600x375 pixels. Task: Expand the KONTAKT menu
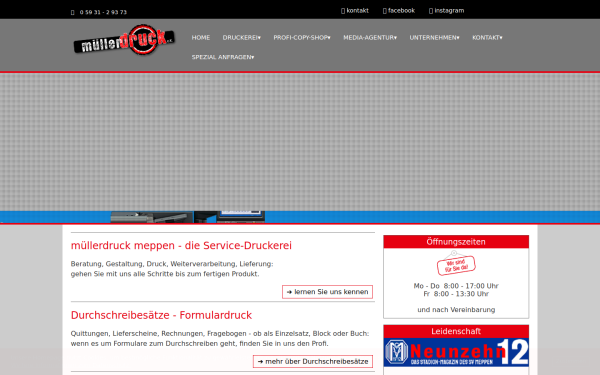[487, 38]
